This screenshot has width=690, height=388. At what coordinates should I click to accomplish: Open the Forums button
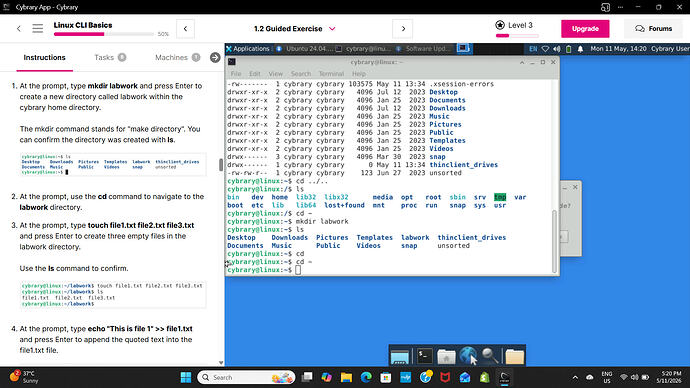653,29
